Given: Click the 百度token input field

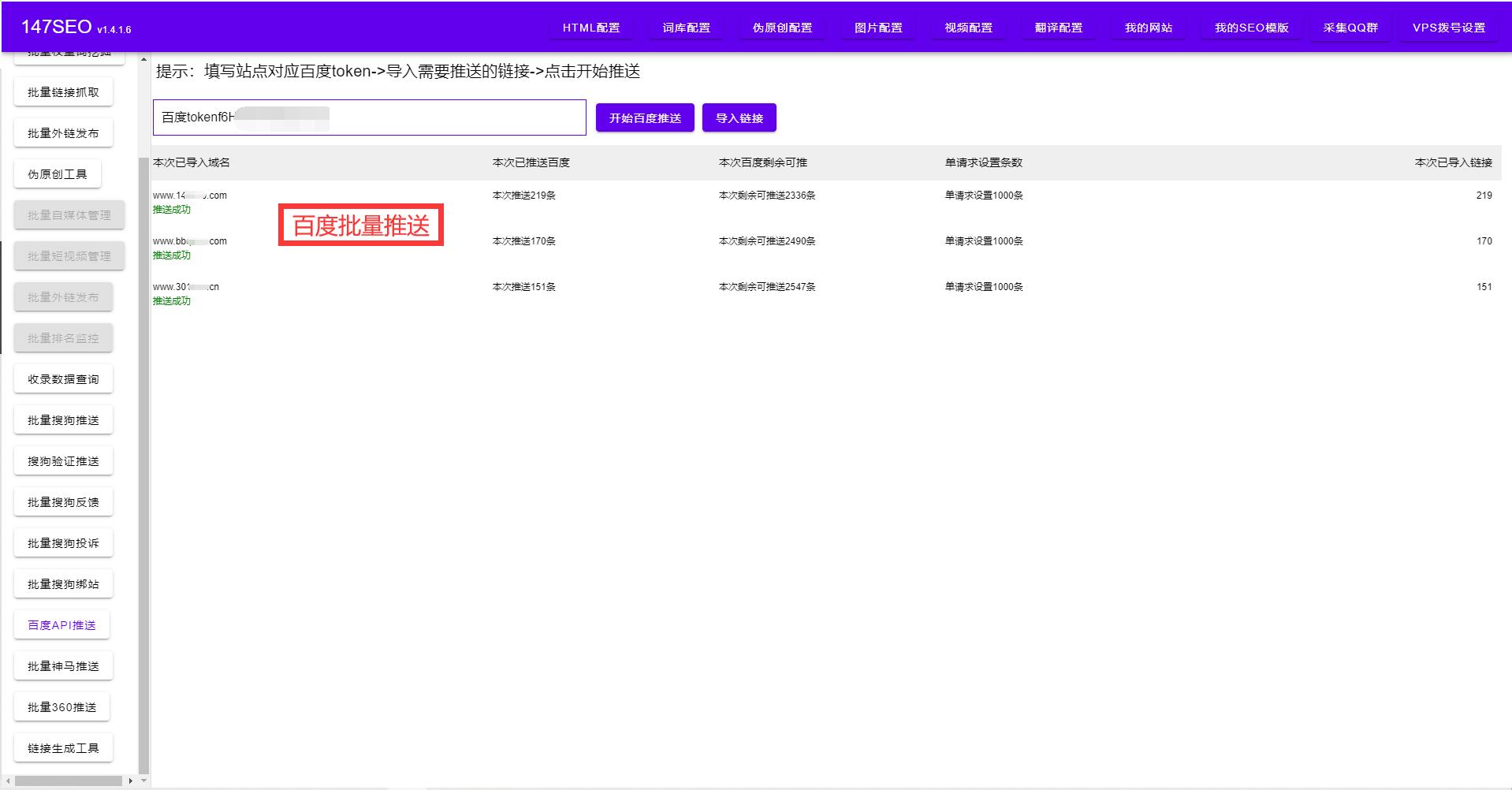Looking at the screenshot, I should (x=368, y=117).
